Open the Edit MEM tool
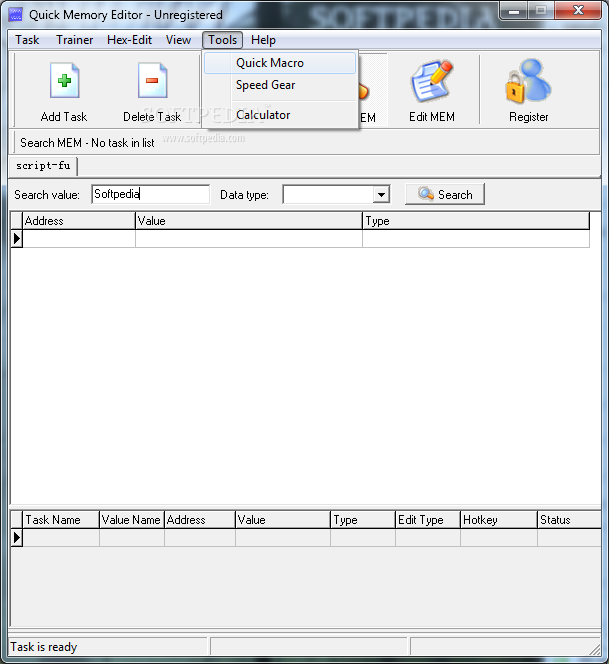The image size is (609, 664). pyautogui.click(x=432, y=91)
